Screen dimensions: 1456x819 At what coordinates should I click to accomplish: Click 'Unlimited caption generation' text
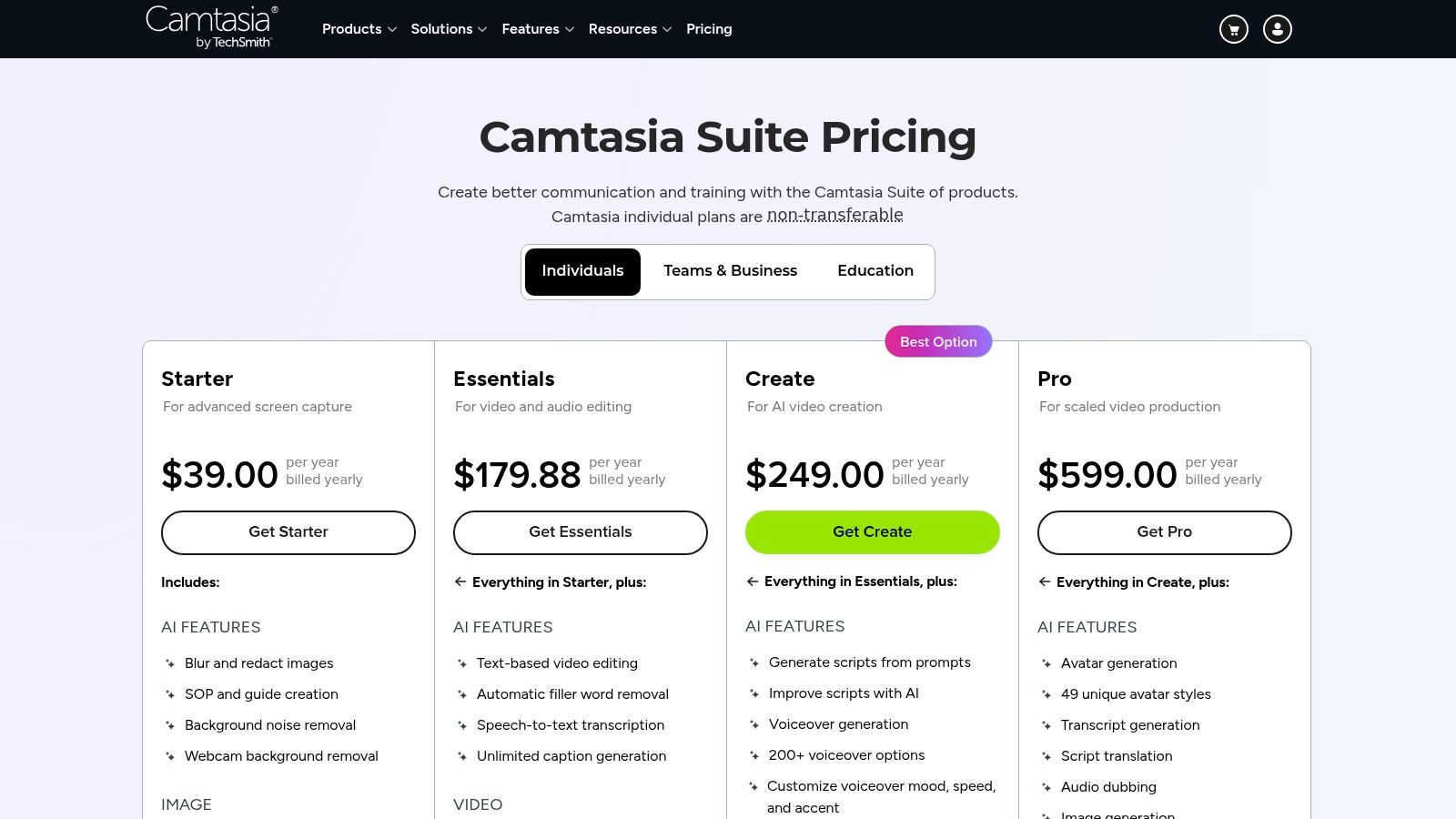coord(571,756)
